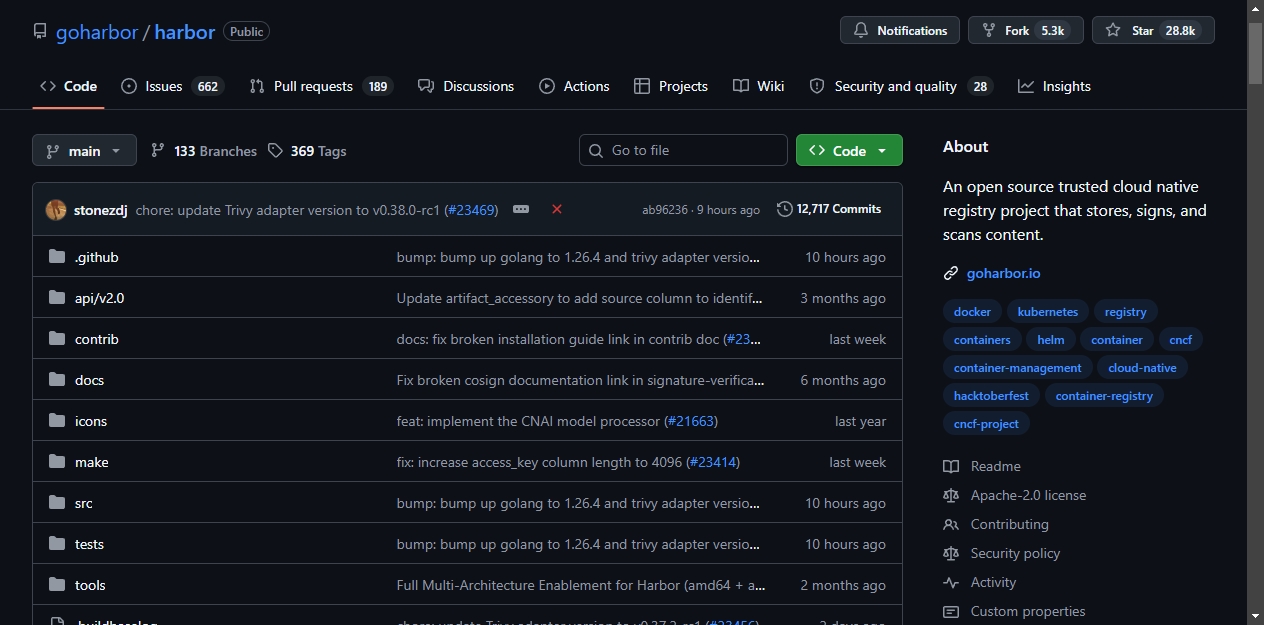The height and width of the screenshot is (625, 1264).
Task: Open the Projects tab
Action: 671,86
